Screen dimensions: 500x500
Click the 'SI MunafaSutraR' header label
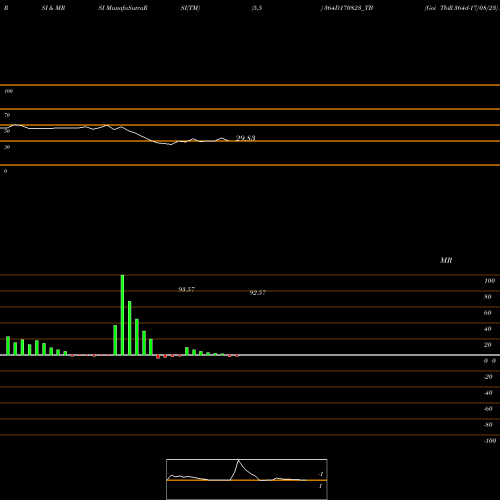[x=123, y=8]
